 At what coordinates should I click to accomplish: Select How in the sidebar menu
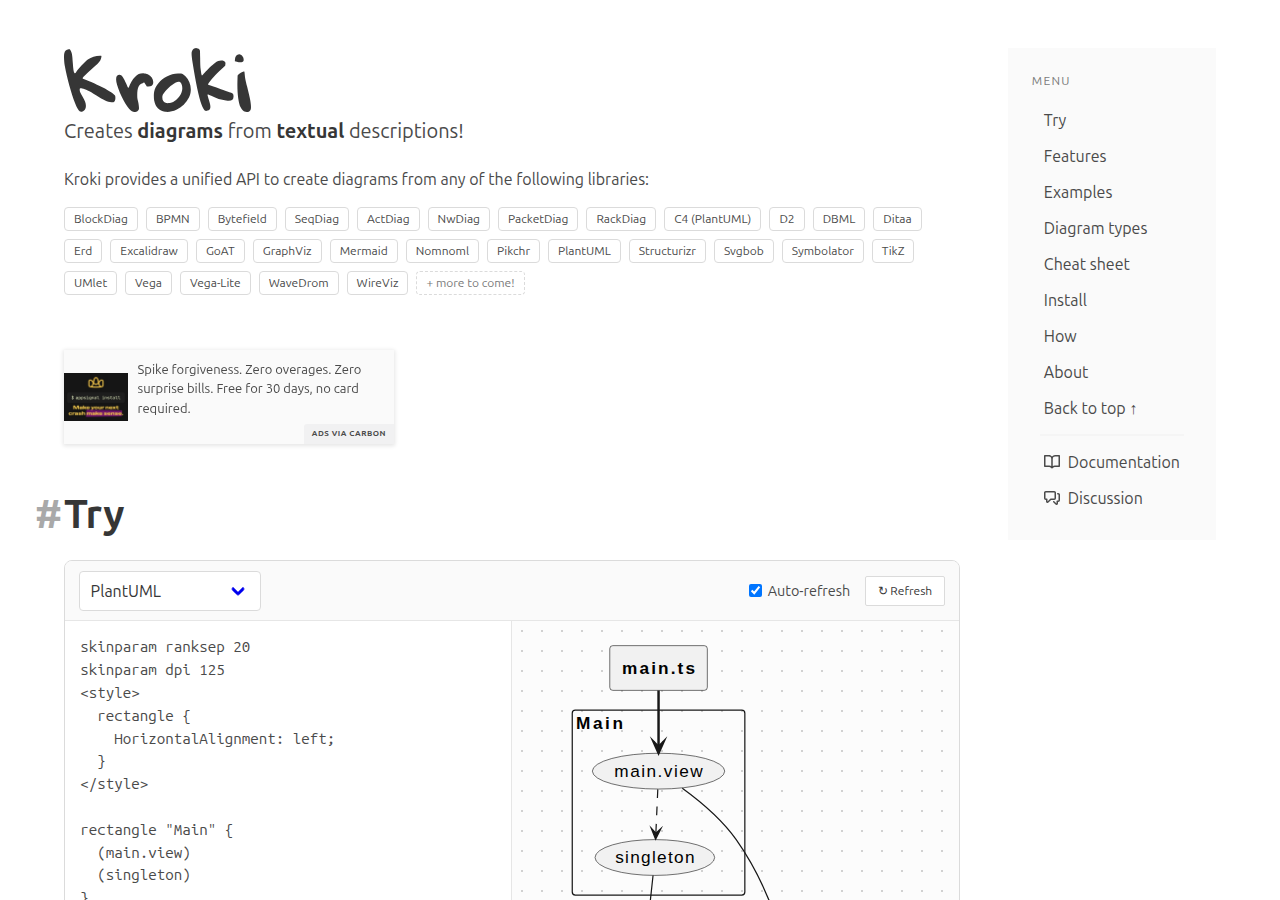point(1060,336)
